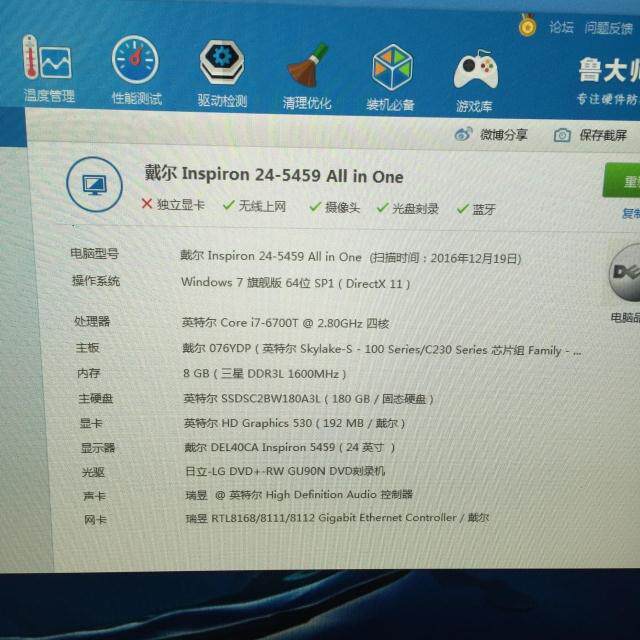640x640 pixels.
Task: Click the 微博分享 share link
Action: pyautogui.click(x=504, y=135)
